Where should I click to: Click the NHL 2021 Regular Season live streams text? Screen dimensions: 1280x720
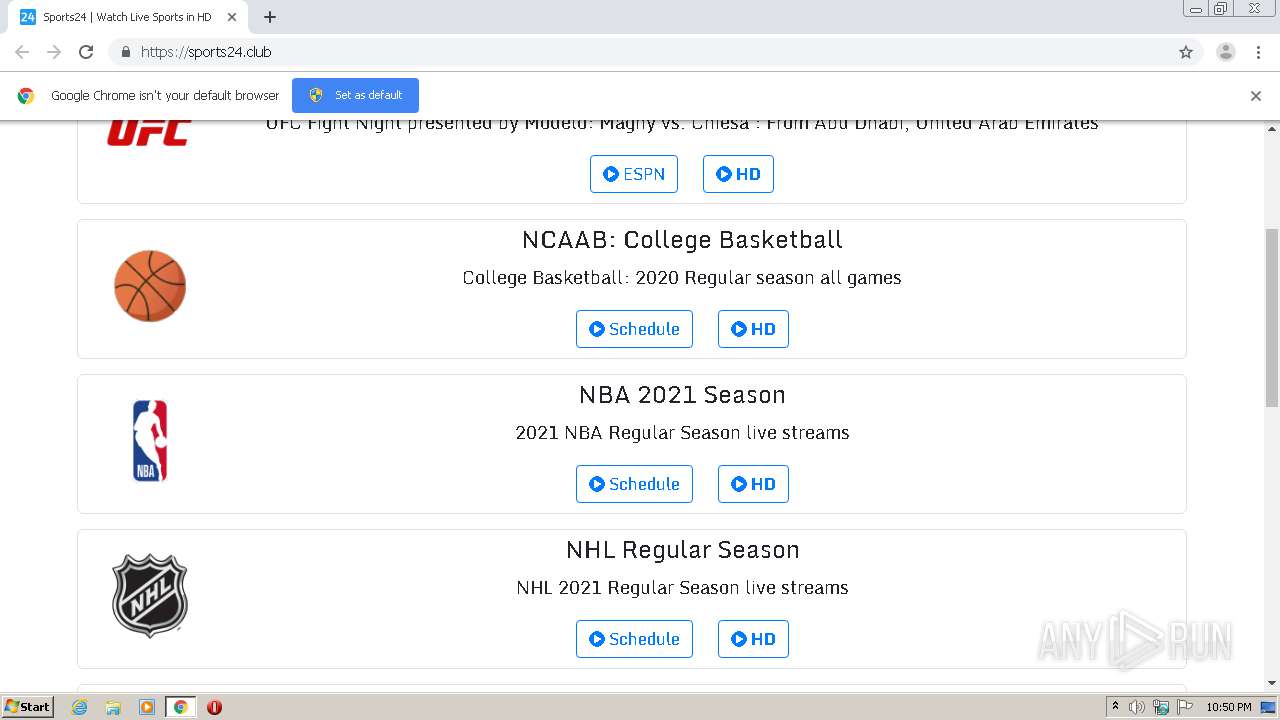(682, 588)
